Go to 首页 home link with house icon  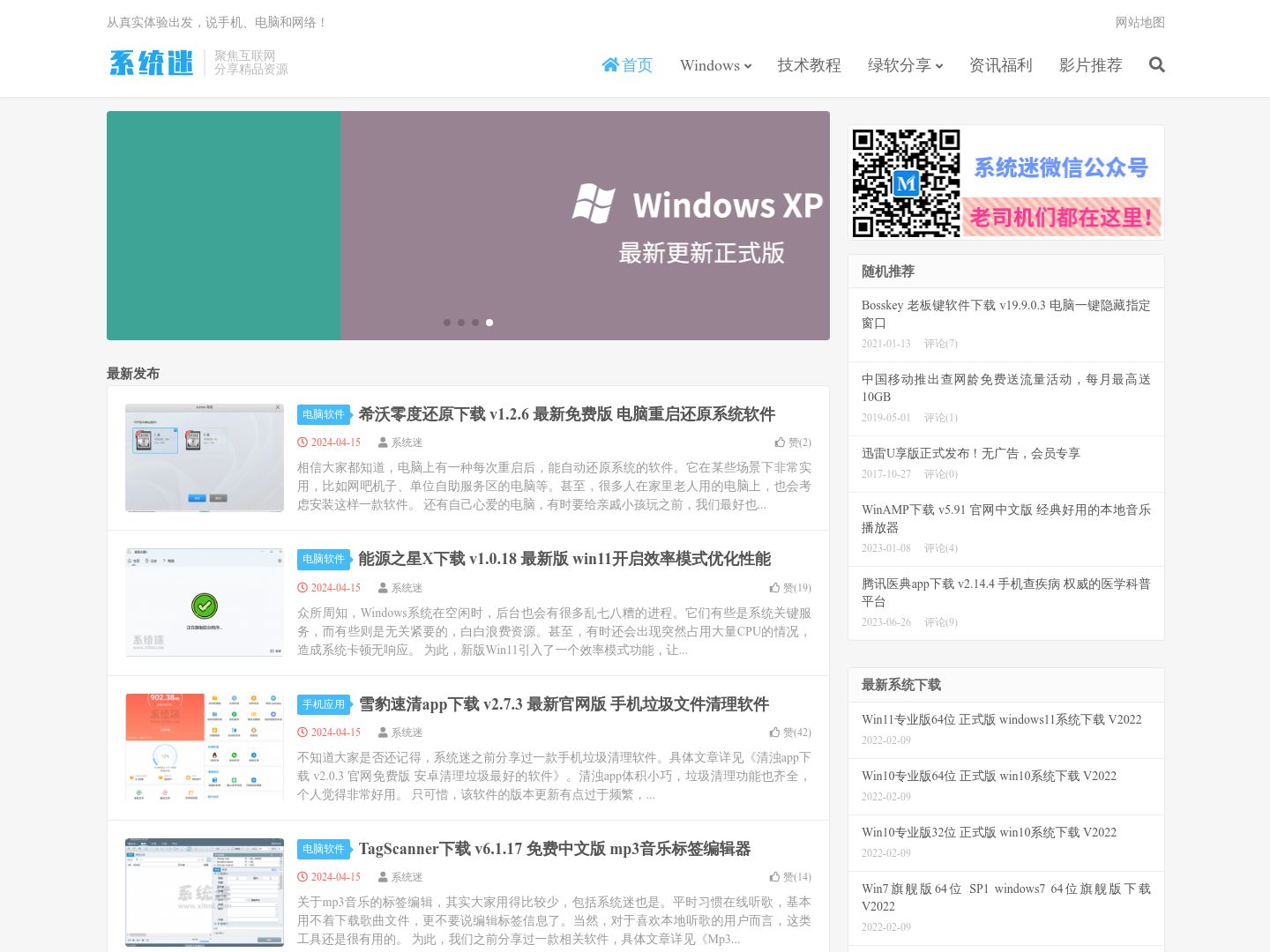click(627, 65)
